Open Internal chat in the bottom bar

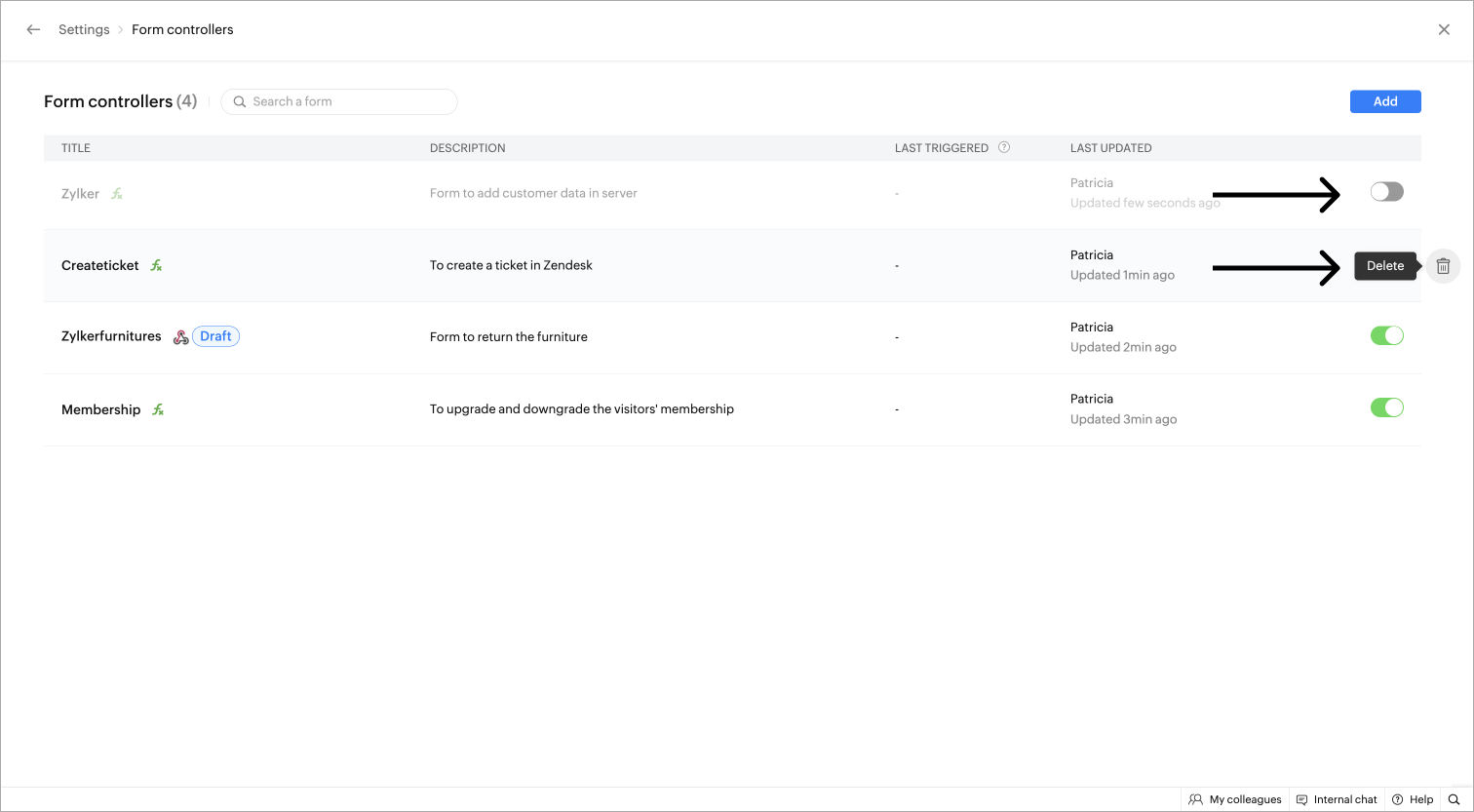coord(1337,799)
